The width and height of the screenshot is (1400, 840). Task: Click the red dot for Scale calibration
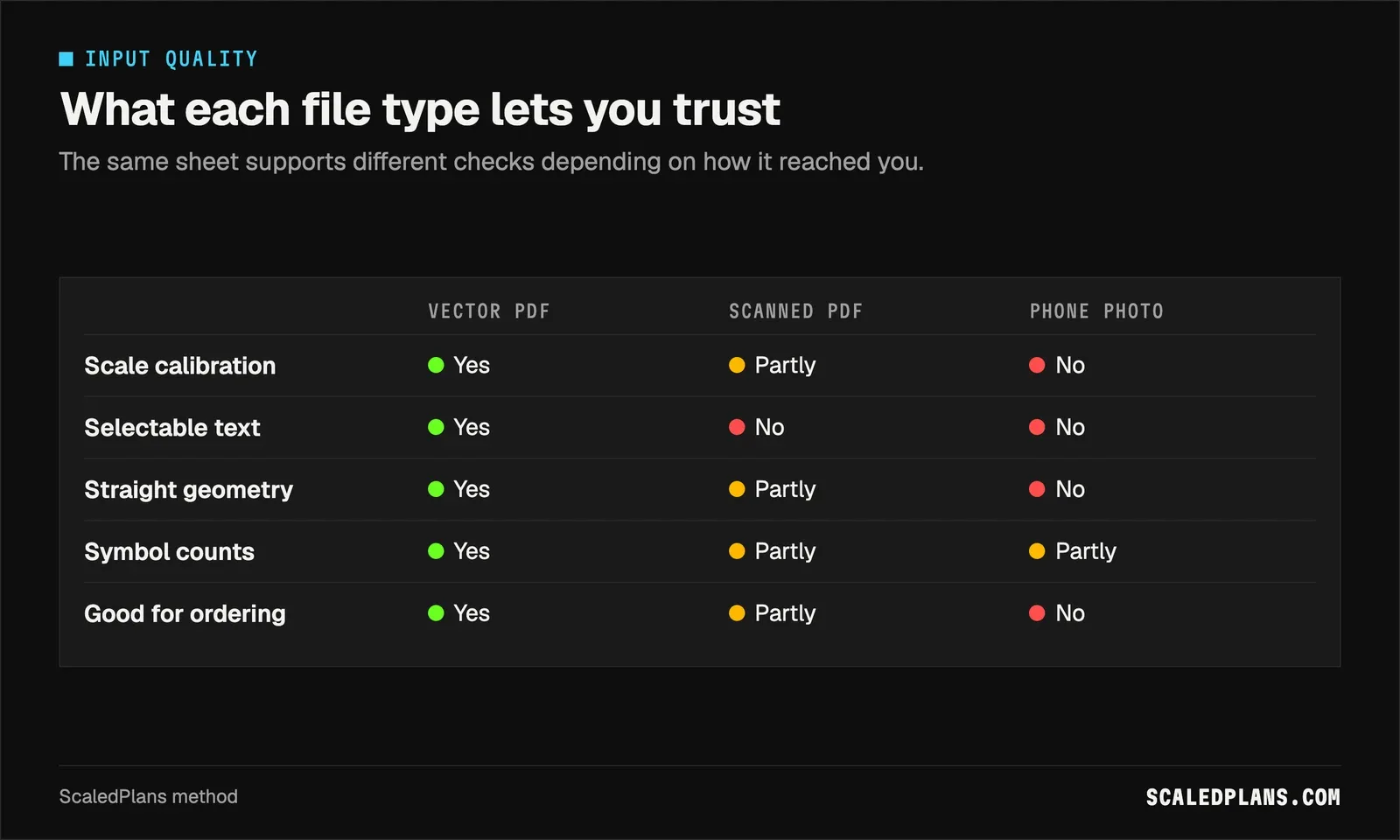(1037, 366)
